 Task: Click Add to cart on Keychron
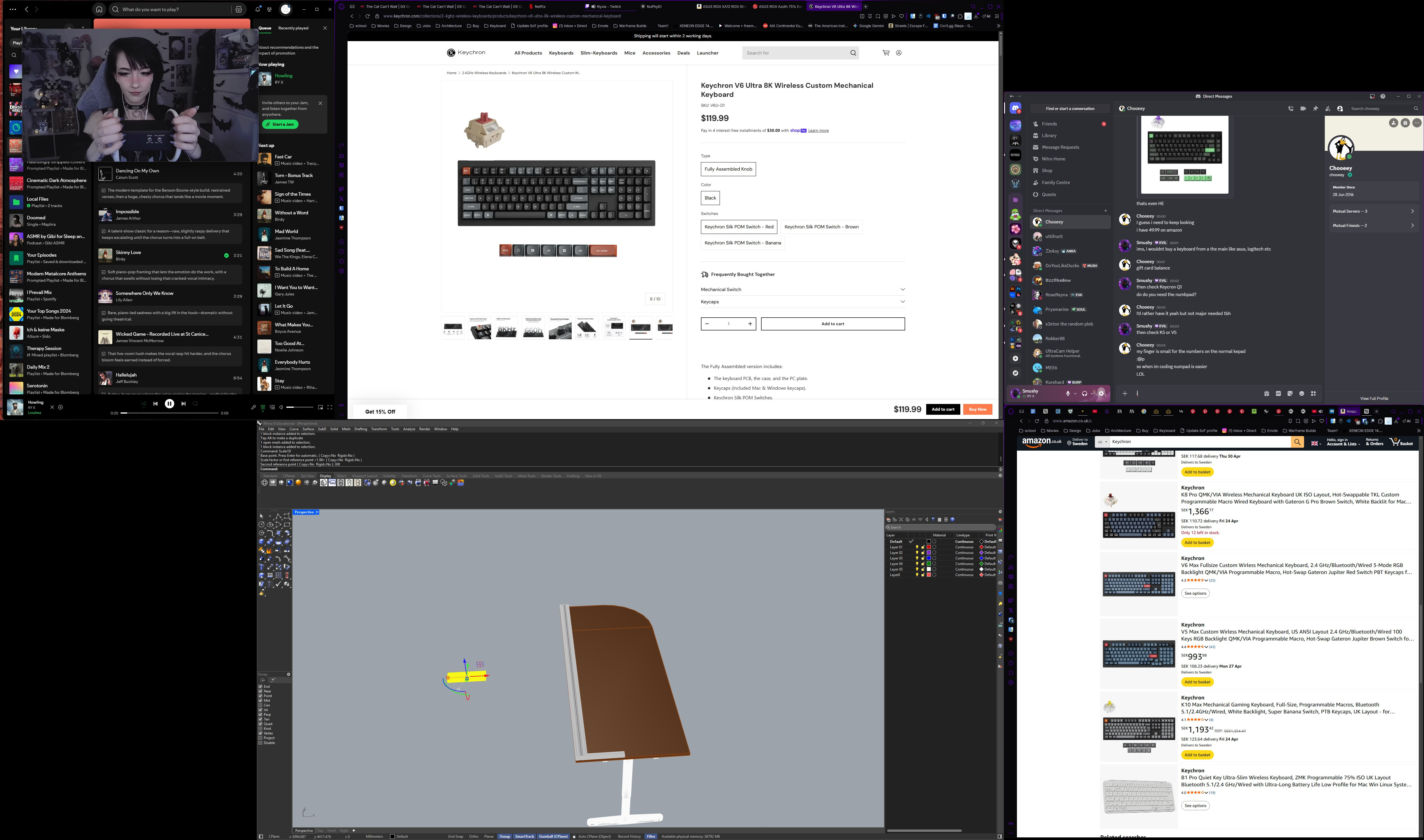(832, 324)
